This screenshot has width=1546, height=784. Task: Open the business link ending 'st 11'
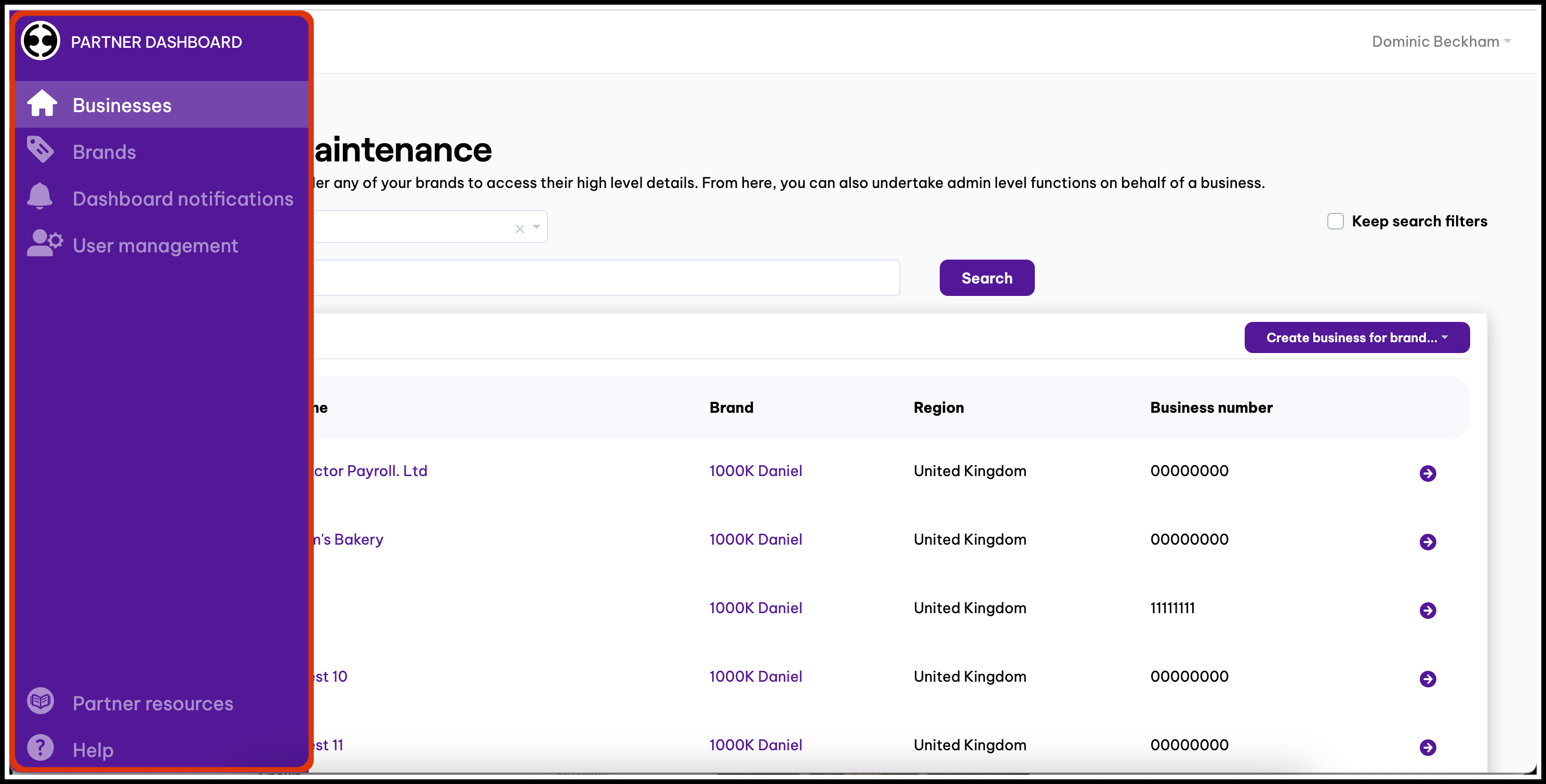pos(328,745)
